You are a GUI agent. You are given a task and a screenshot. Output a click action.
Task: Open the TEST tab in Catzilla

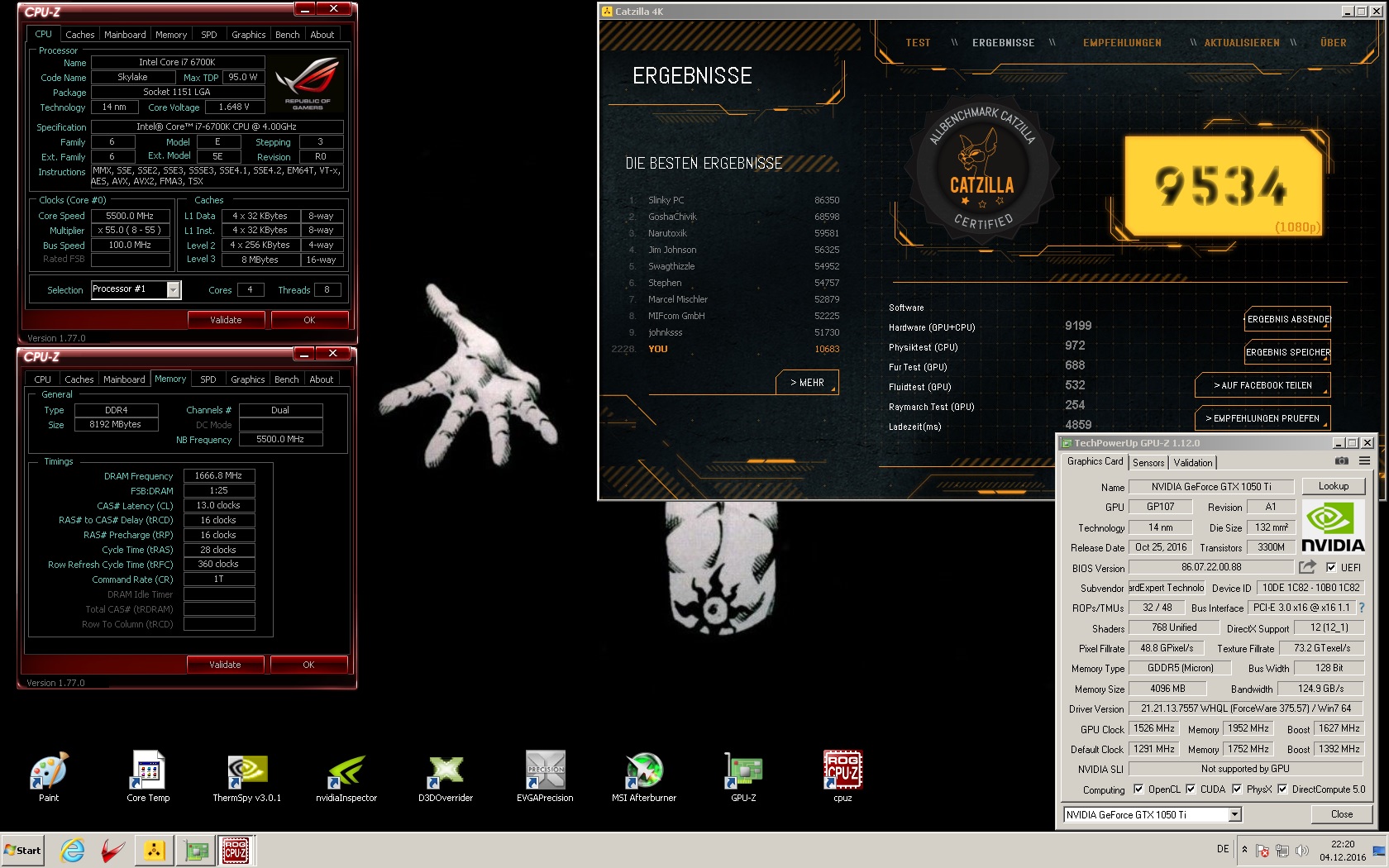[918, 43]
